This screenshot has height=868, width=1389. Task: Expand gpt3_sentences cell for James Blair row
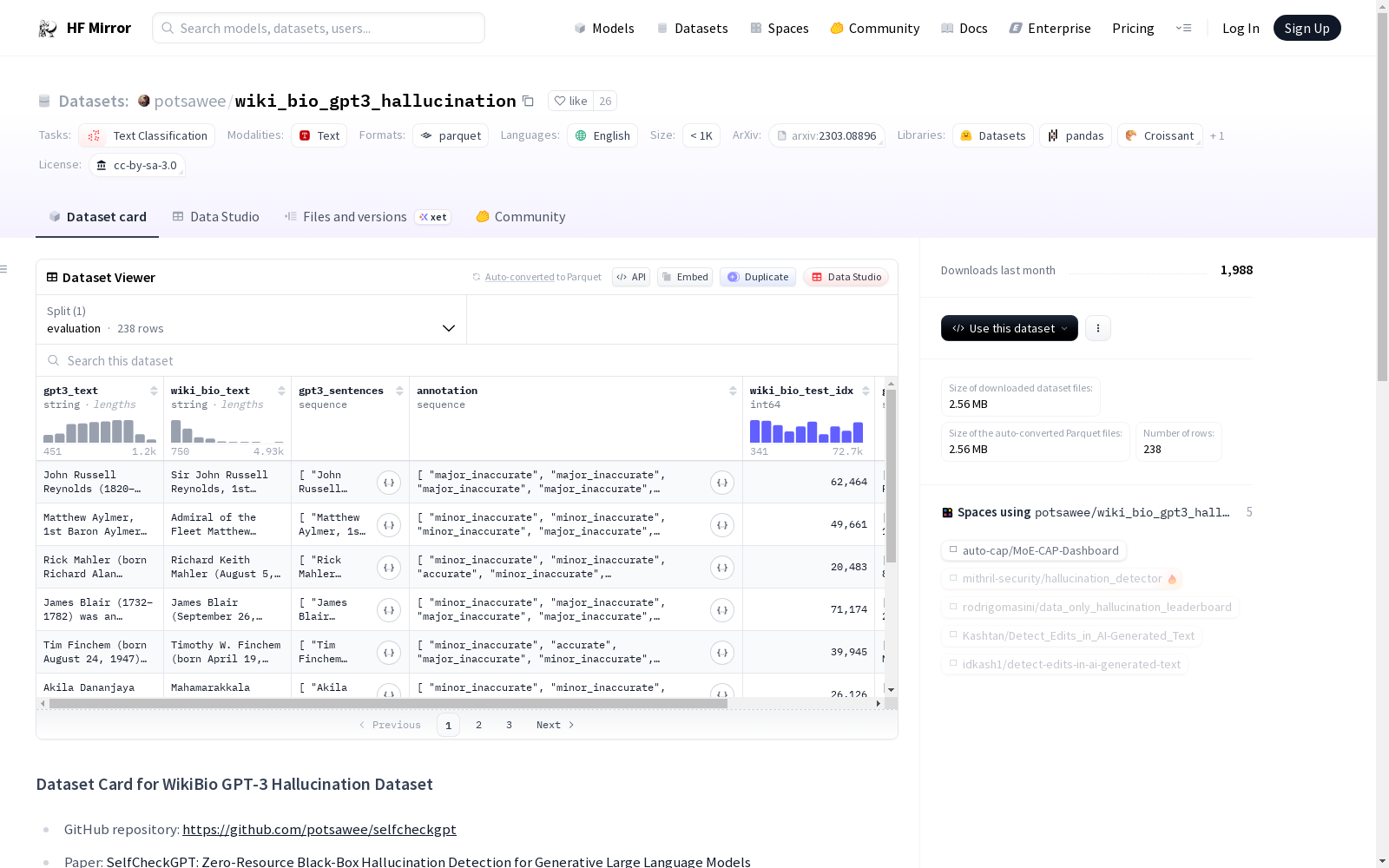pyautogui.click(x=389, y=610)
